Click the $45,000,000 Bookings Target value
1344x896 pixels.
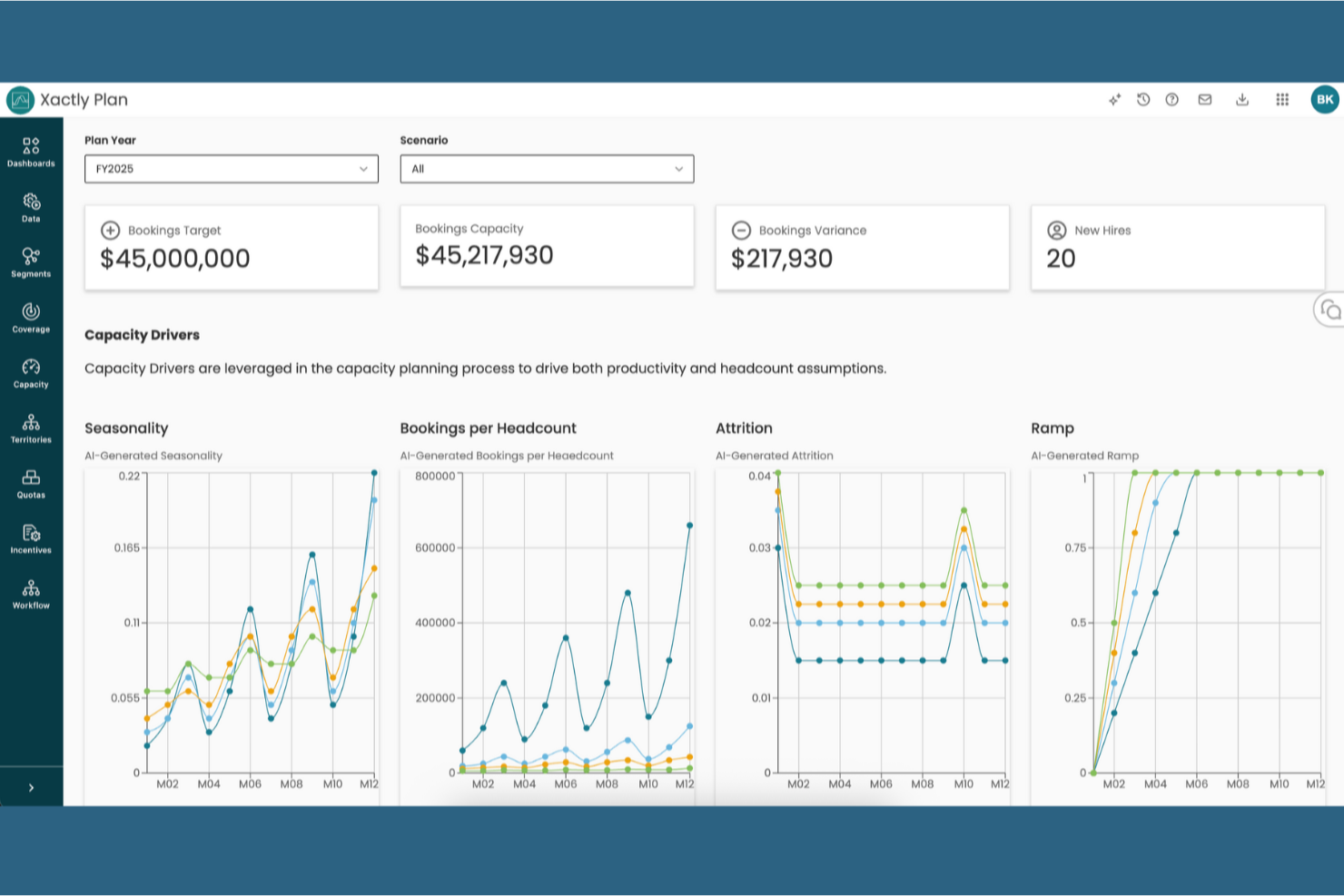[x=175, y=259]
